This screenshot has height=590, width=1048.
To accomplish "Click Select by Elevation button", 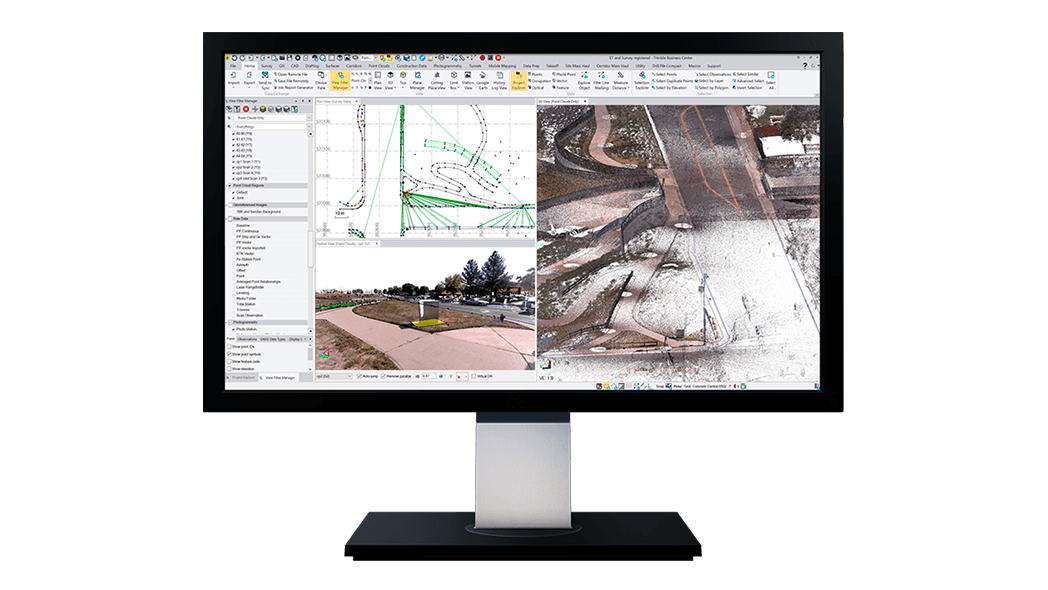I will click(x=667, y=88).
